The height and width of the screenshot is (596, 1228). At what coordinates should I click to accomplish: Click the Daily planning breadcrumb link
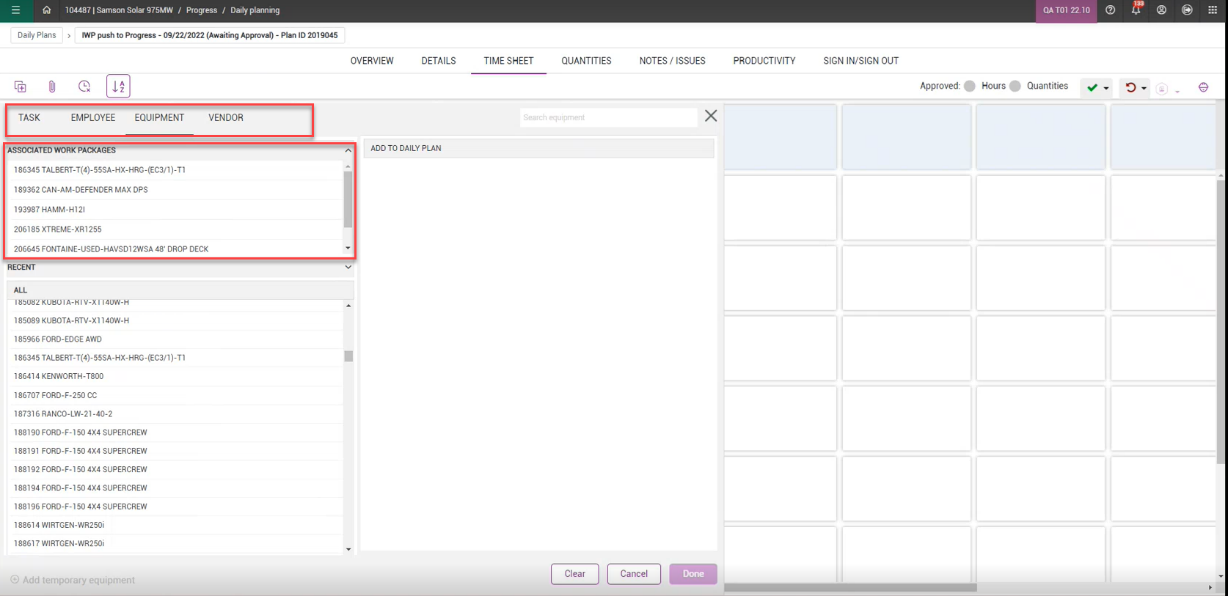(255, 10)
